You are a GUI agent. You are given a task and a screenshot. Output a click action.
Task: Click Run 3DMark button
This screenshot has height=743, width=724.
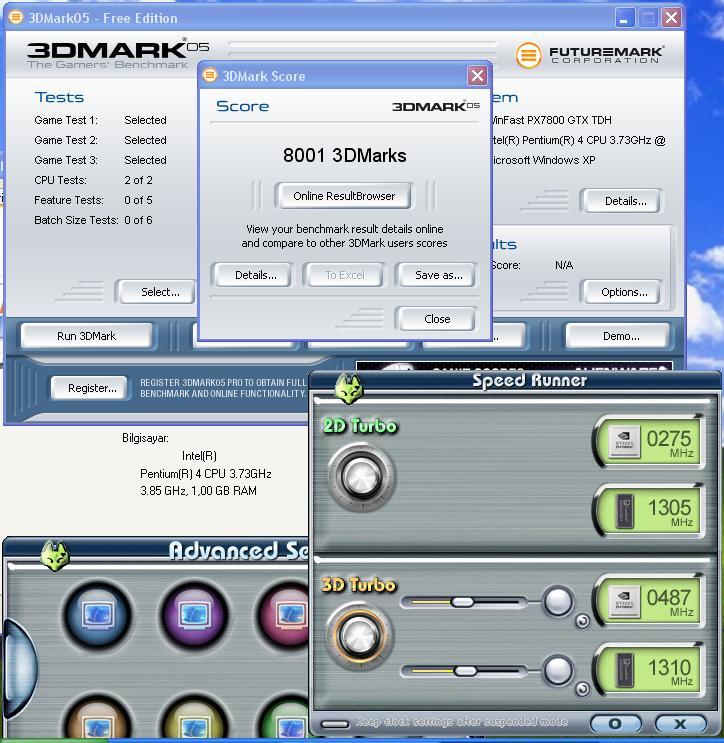click(x=86, y=336)
